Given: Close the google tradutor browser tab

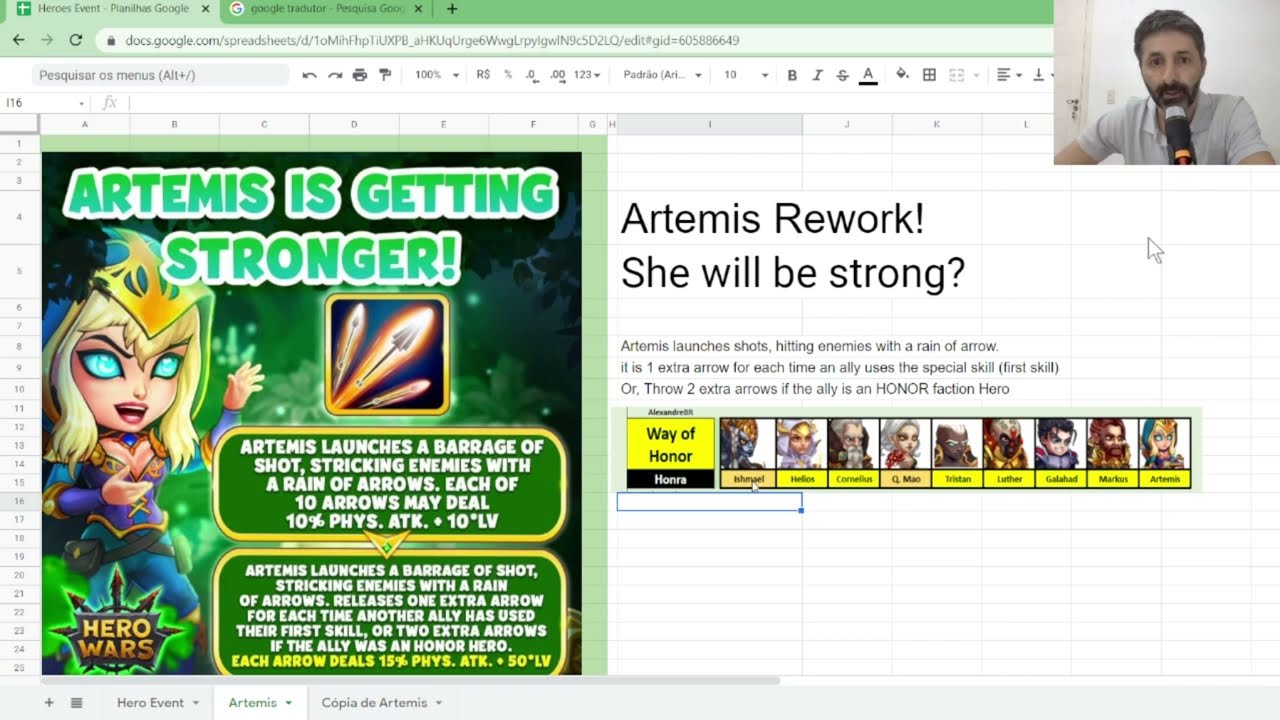Looking at the screenshot, I should click(x=418, y=9).
